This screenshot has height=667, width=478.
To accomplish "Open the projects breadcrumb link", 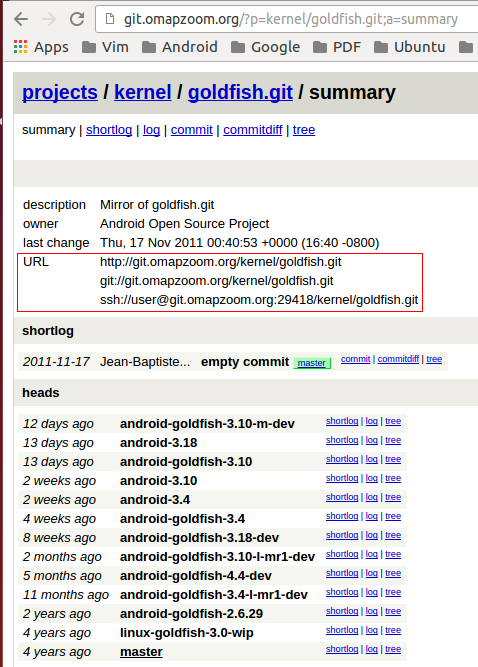I will point(60,92).
